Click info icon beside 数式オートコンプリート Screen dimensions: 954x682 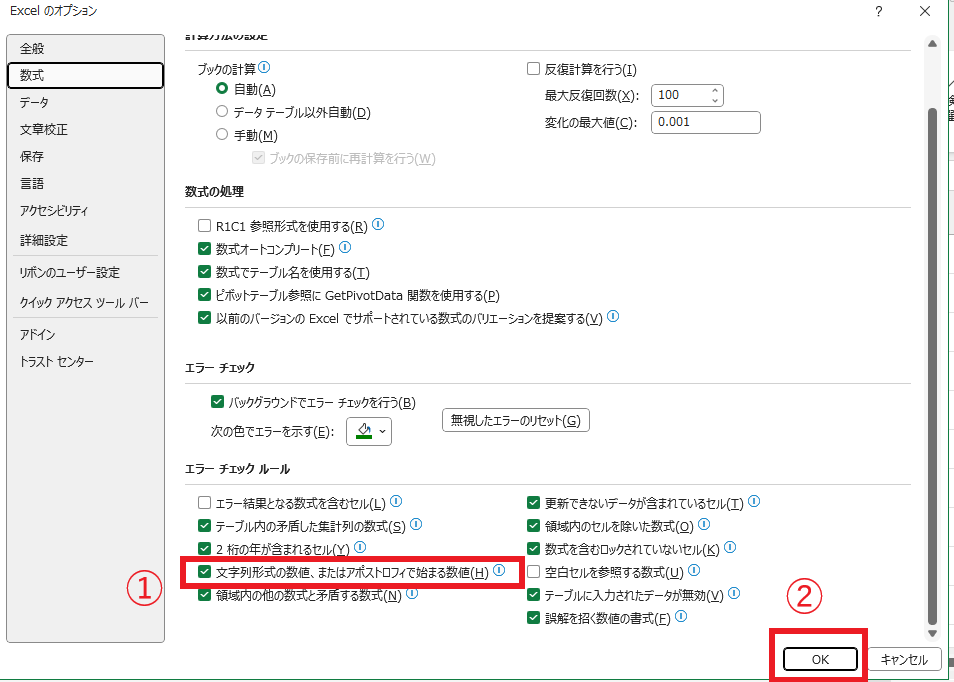345,248
